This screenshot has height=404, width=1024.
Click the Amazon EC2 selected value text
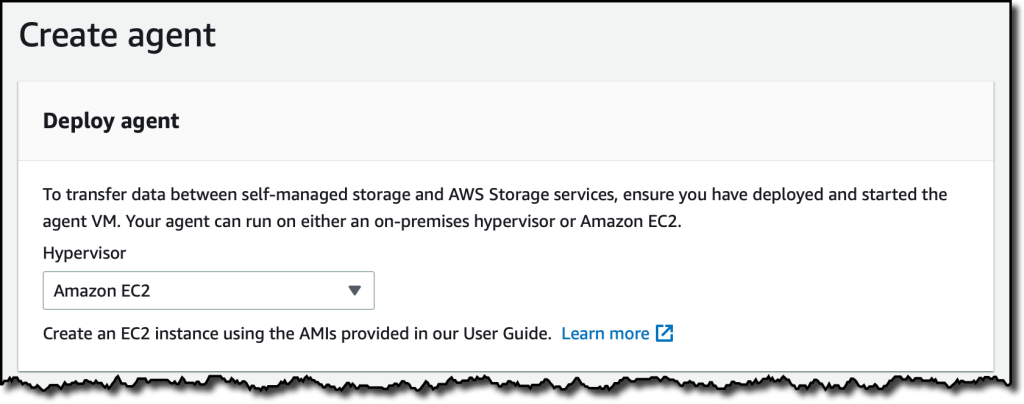point(103,291)
